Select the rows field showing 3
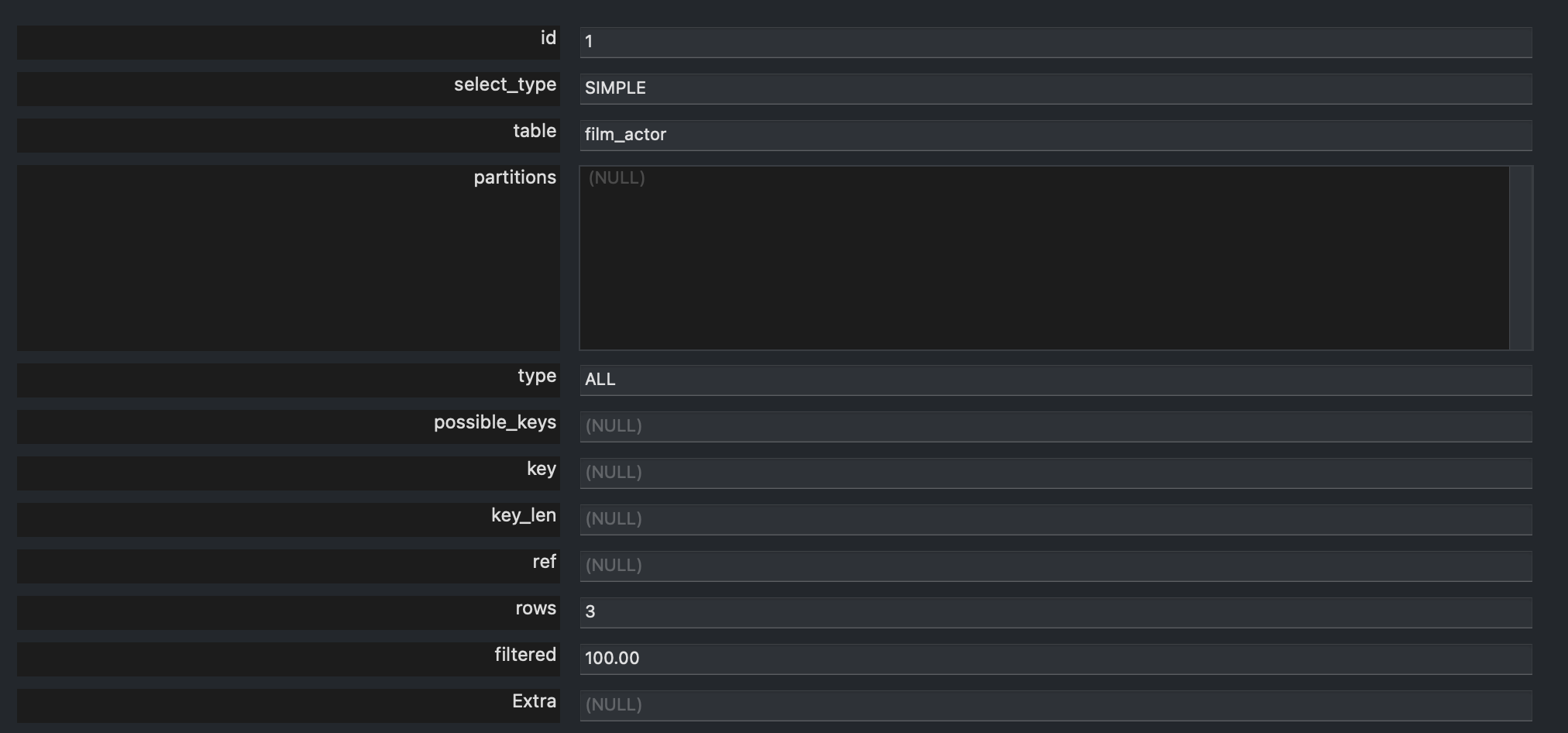This screenshot has width=1568, height=733. point(1055,613)
